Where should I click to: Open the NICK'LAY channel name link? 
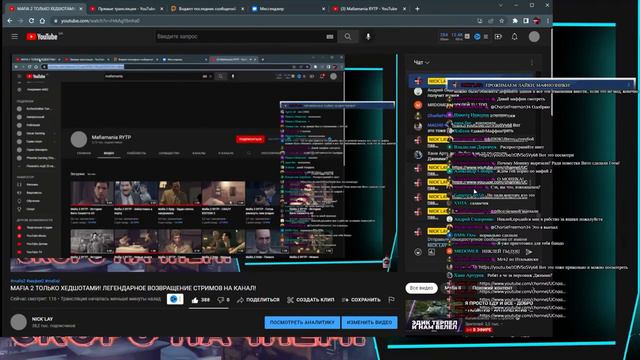pos(42,319)
